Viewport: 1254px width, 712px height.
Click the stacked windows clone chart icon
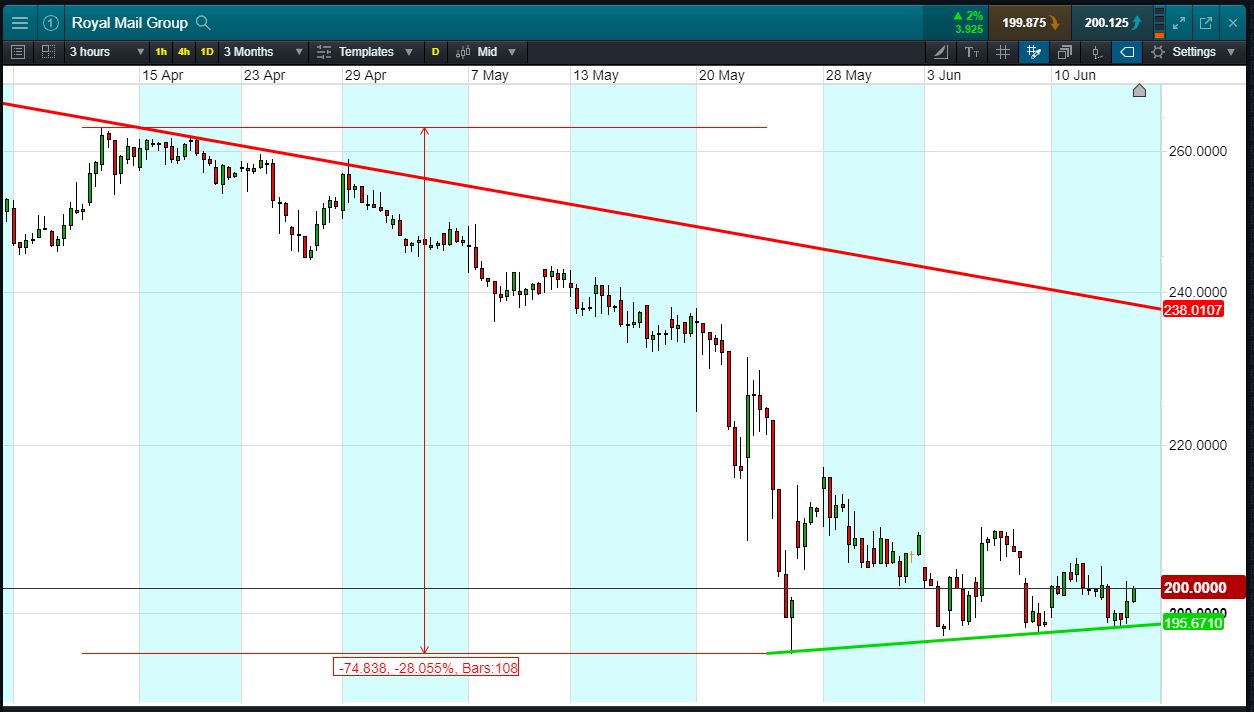[x=1065, y=52]
